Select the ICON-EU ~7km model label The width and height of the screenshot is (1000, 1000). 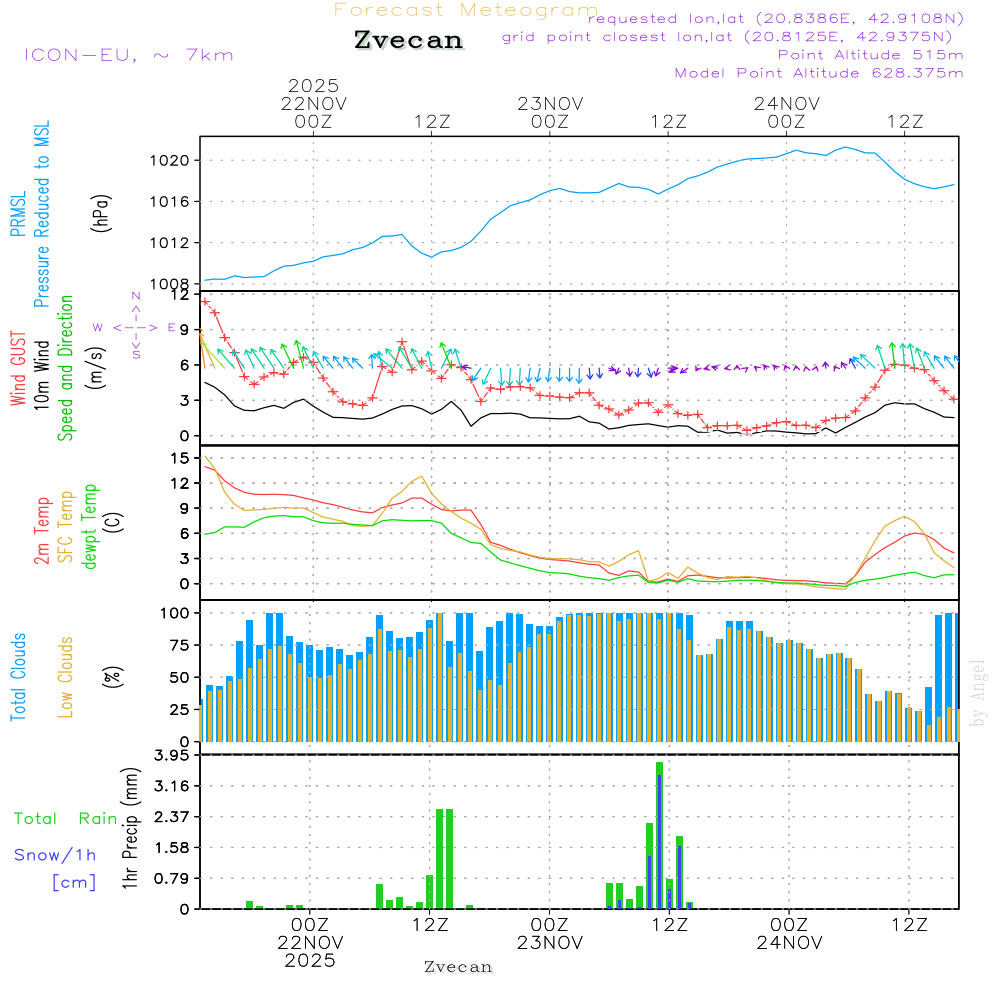(128, 55)
